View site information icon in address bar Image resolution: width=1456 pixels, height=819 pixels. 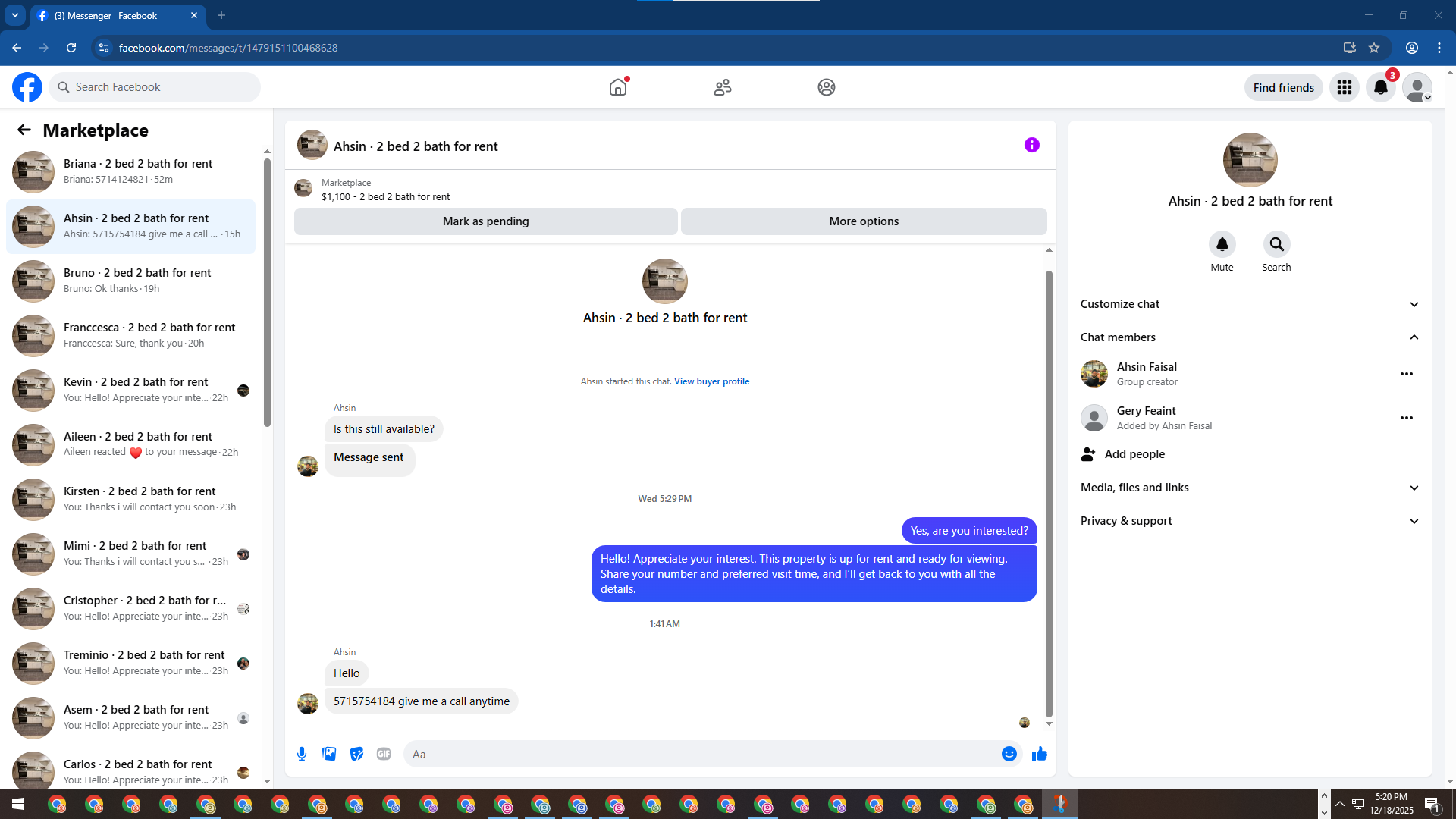(x=104, y=48)
